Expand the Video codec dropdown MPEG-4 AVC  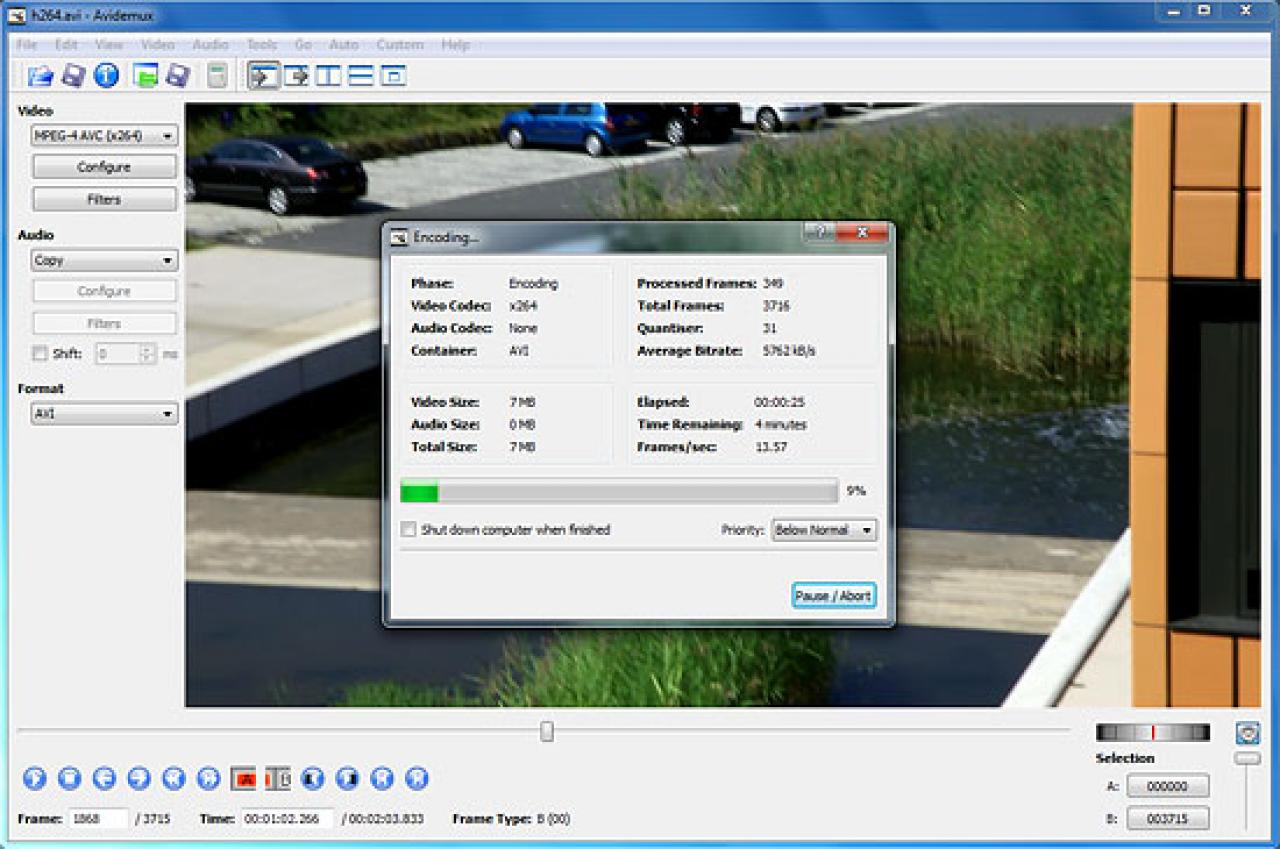tap(104, 135)
